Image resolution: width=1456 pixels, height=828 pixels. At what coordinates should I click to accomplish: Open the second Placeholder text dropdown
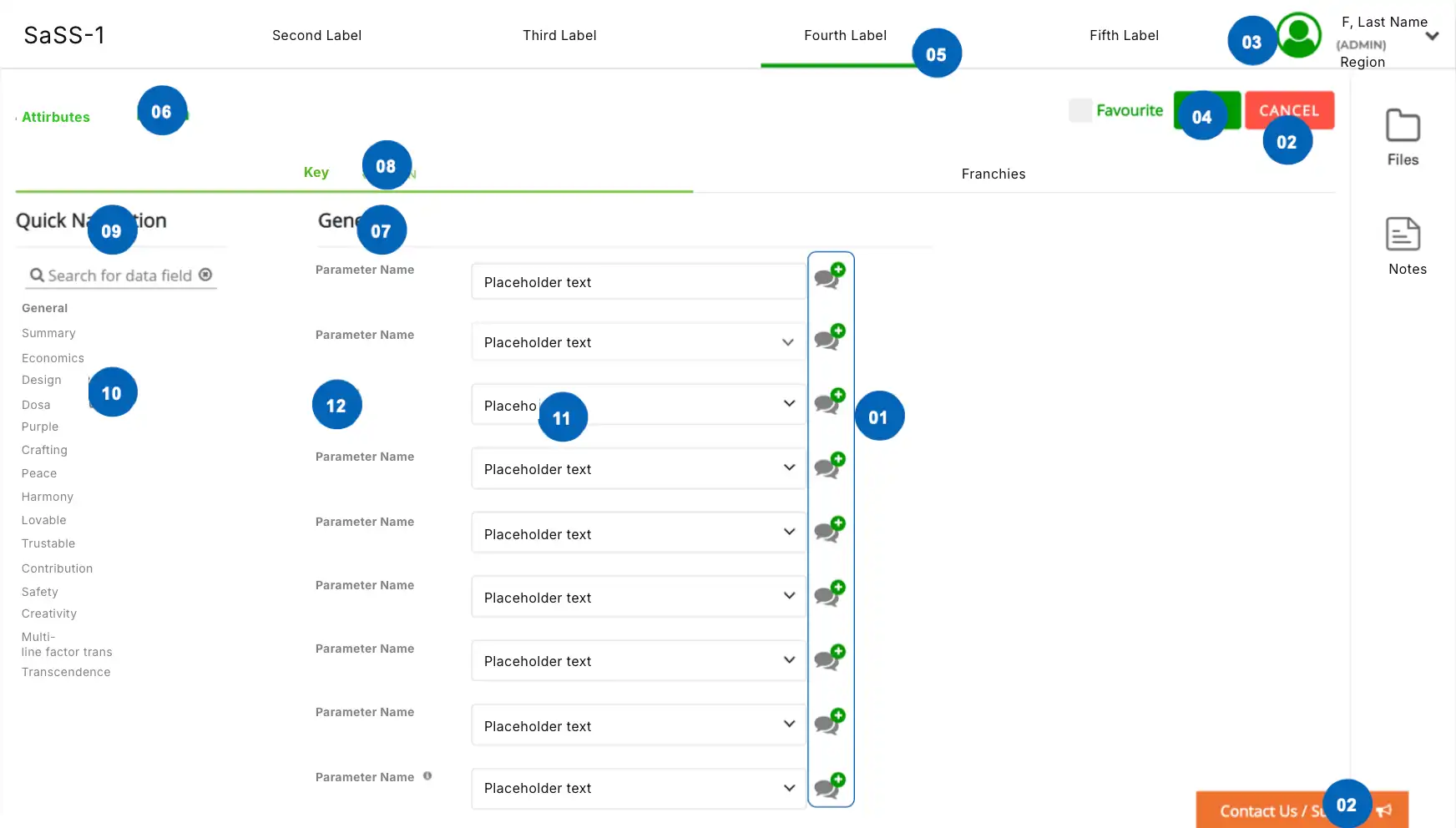(786, 342)
